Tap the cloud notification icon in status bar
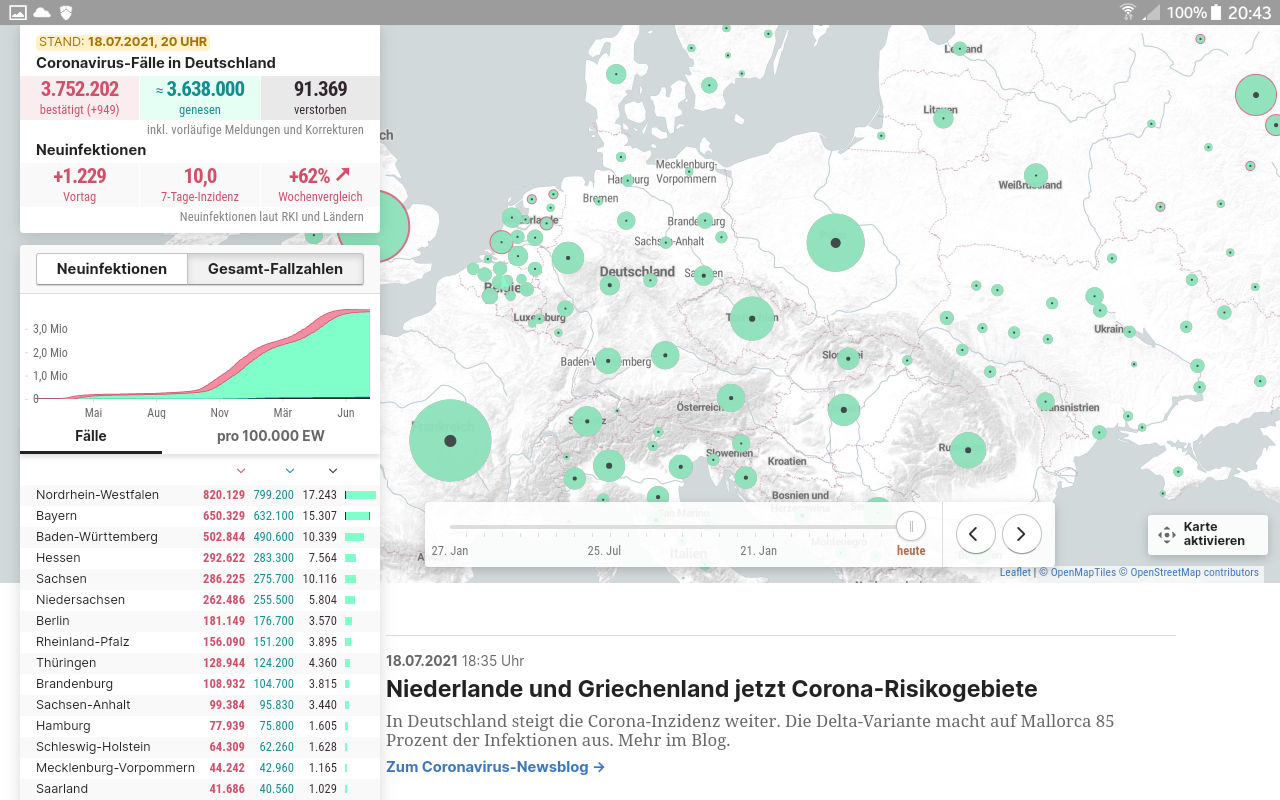Viewport: 1280px width, 800px height. point(42,13)
